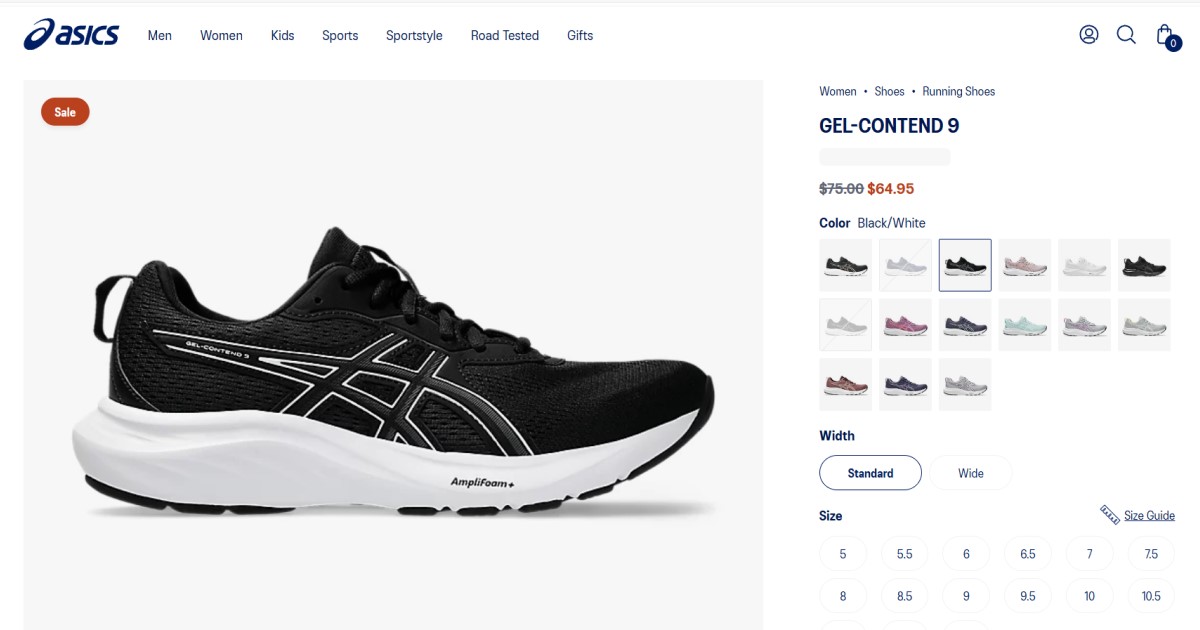This screenshot has width=1200, height=630.
Task: Open the account profile icon
Action: click(x=1089, y=34)
